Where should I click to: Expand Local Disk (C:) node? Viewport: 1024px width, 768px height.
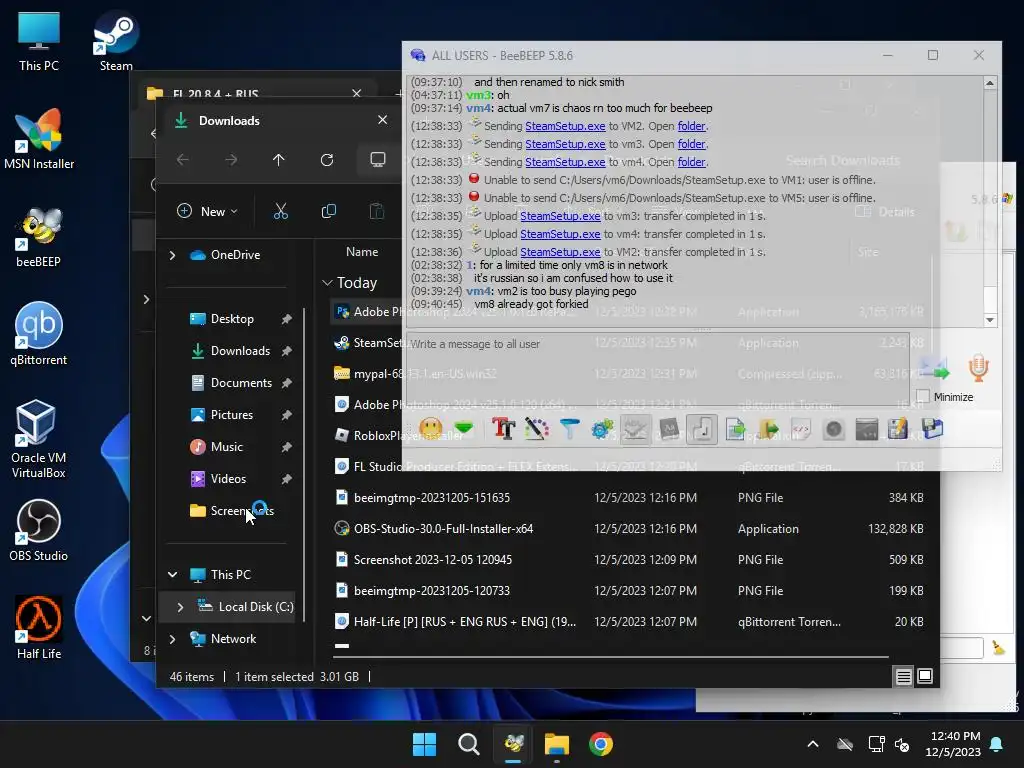tap(180, 607)
